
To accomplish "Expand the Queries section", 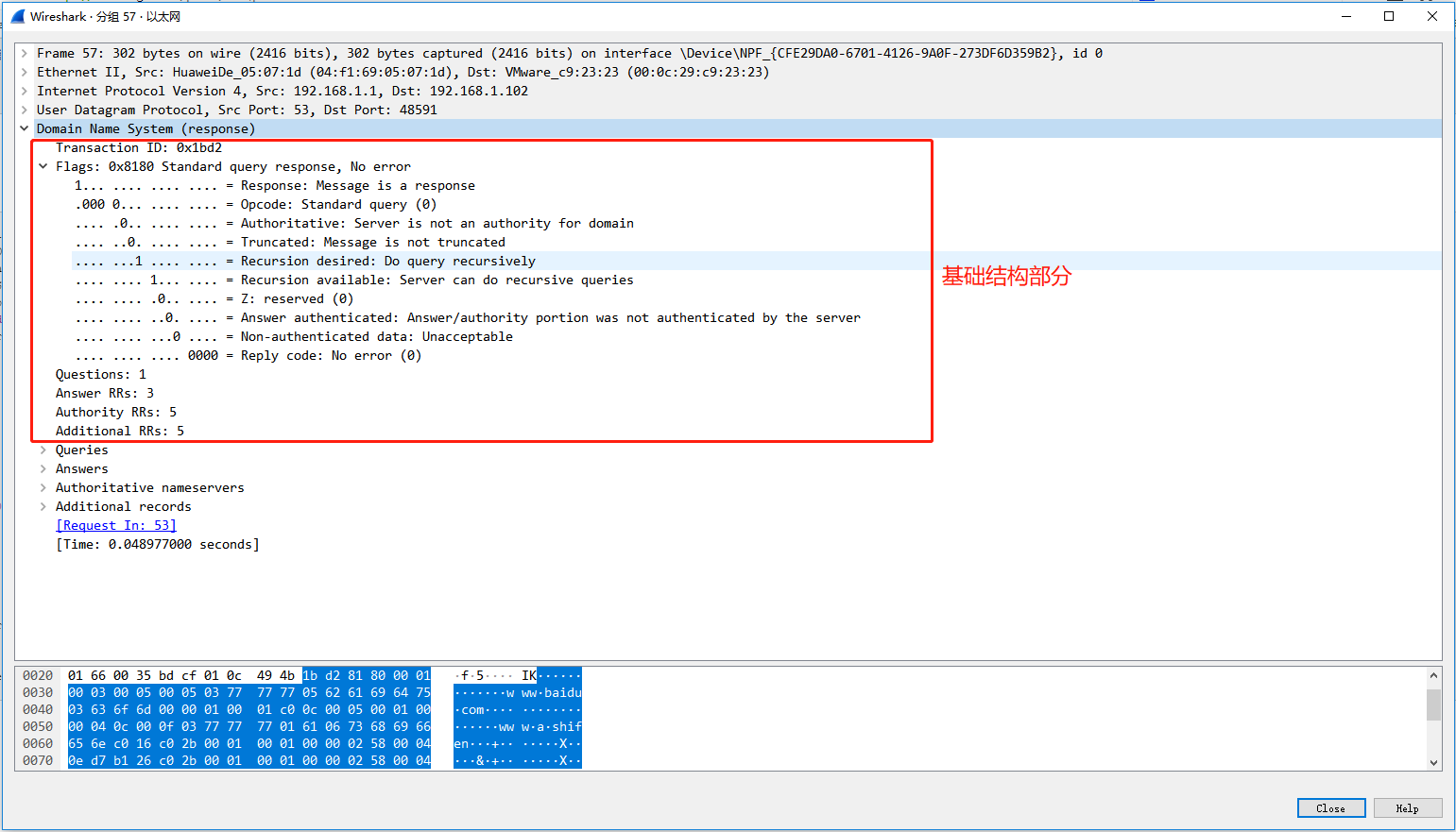I will tap(43, 450).
